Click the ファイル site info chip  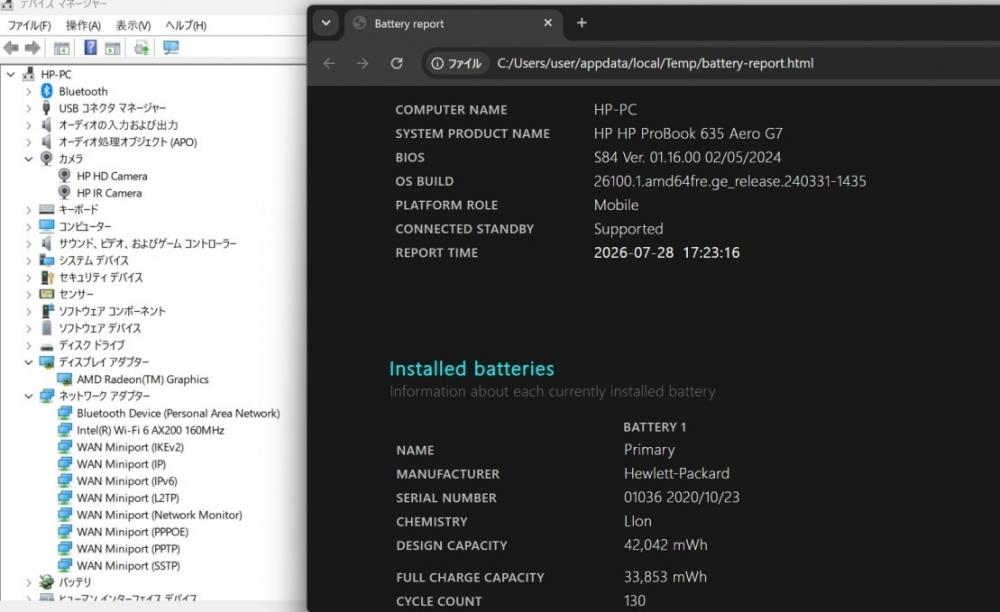tap(457, 63)
